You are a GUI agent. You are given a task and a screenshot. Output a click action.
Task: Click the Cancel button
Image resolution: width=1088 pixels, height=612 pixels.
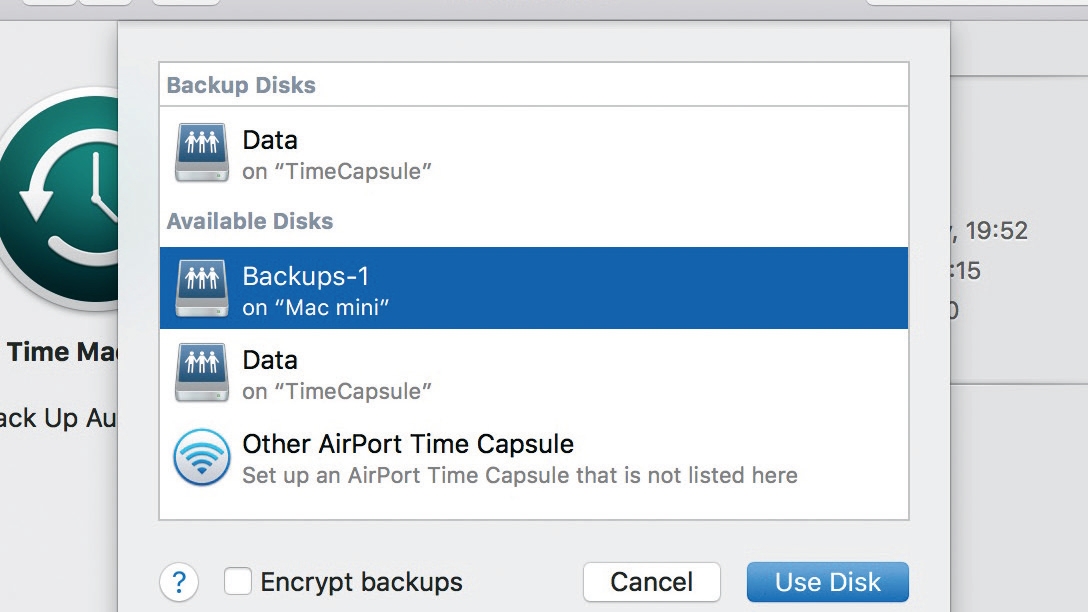pyautogui.click(x=652, y=582)
